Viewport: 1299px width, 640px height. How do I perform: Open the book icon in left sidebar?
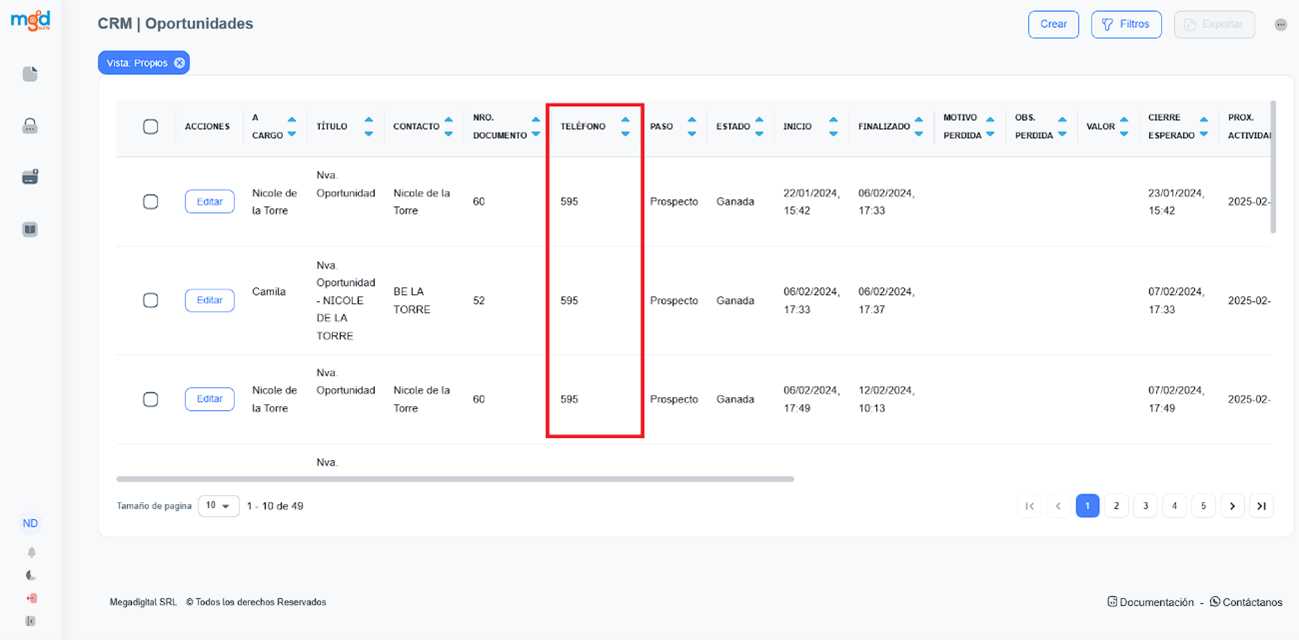[x=30, y=229]
